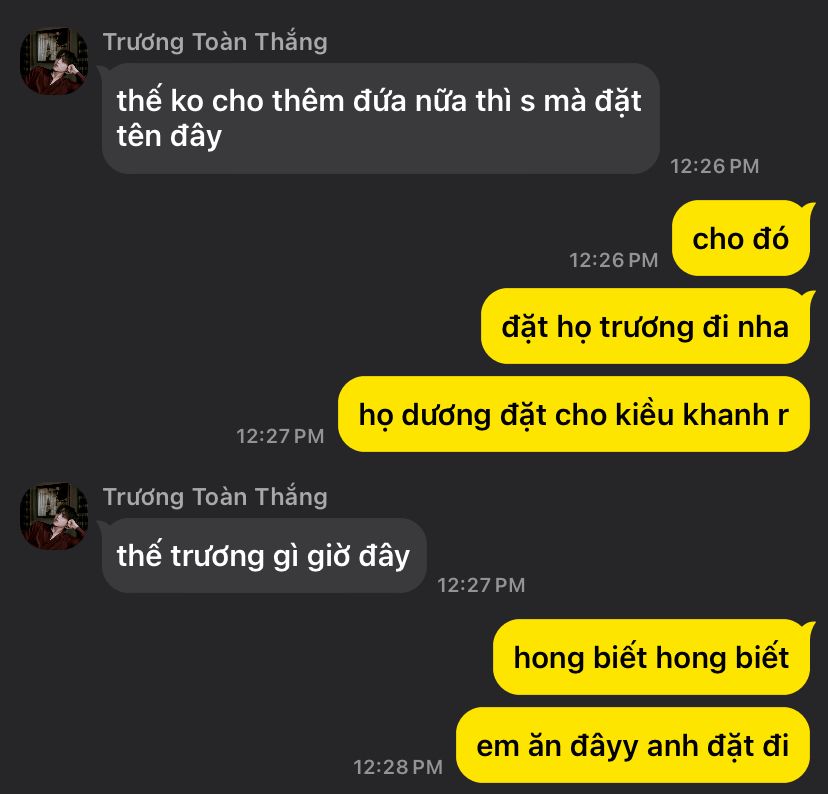Screen dimensions: 828x794
Task: Tap the 'họ dương đặt cho kiều khanh r' bubble
Action: click(573, 414)
